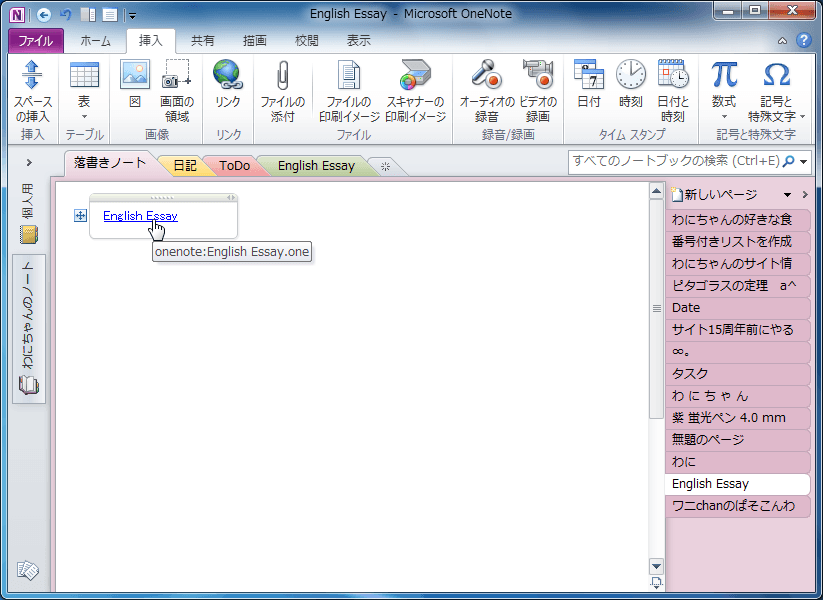This screenshot has height=600, width=823.
Task: Switch to the 表示 ribbon tab
Action: tap(358, 40)
